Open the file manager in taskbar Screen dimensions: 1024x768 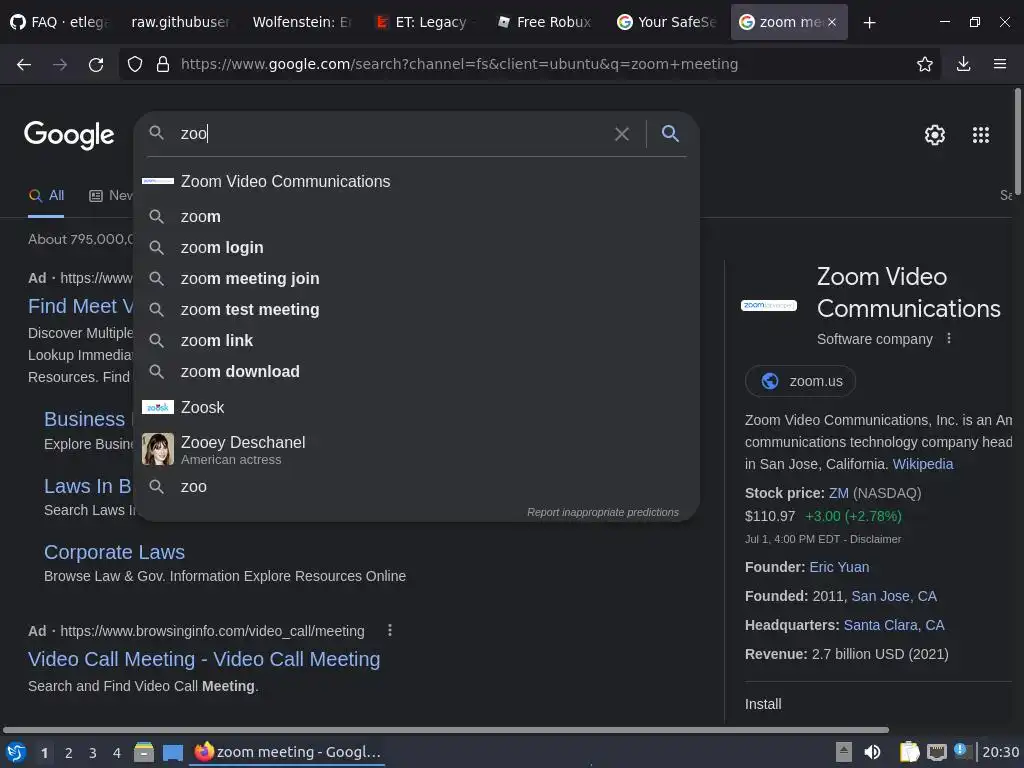144,752
